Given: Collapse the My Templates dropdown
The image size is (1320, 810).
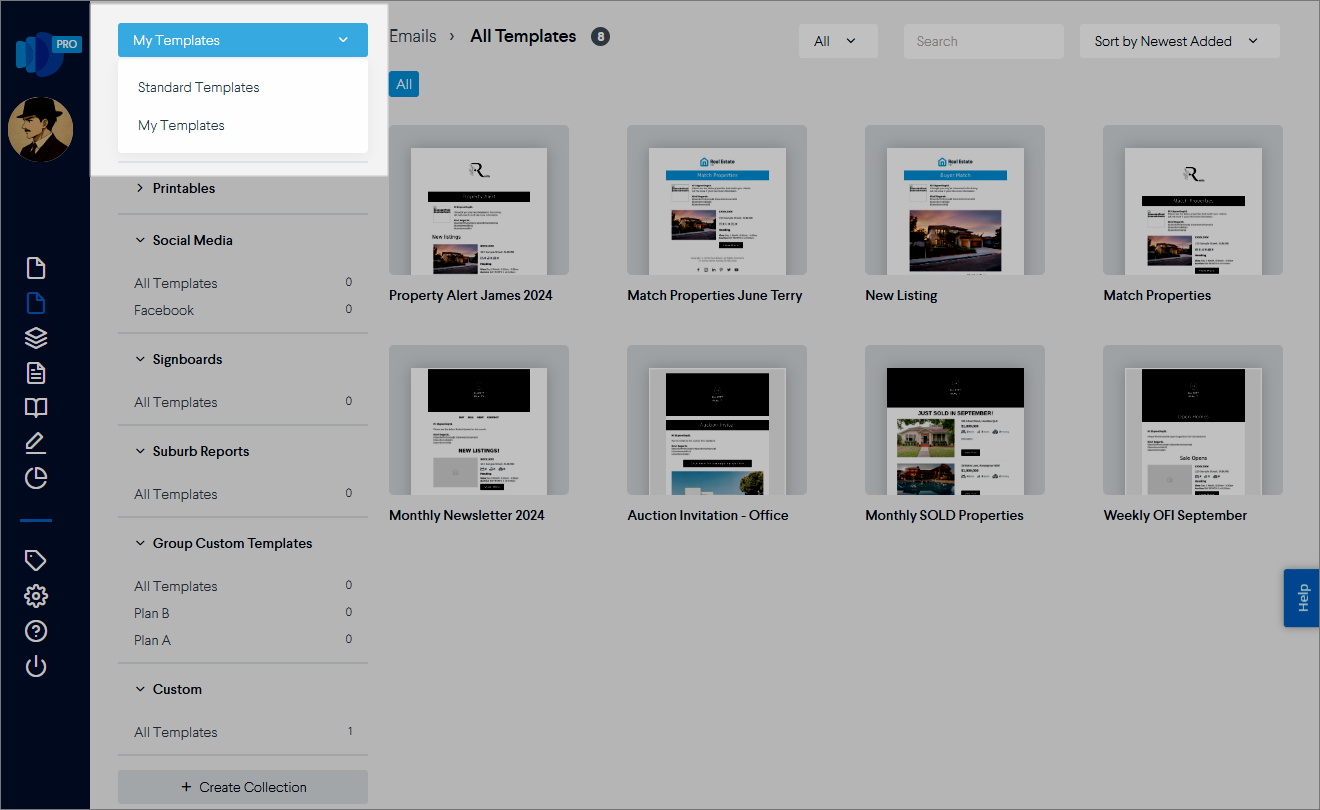Looking at the screenshot, I should 243,40.
